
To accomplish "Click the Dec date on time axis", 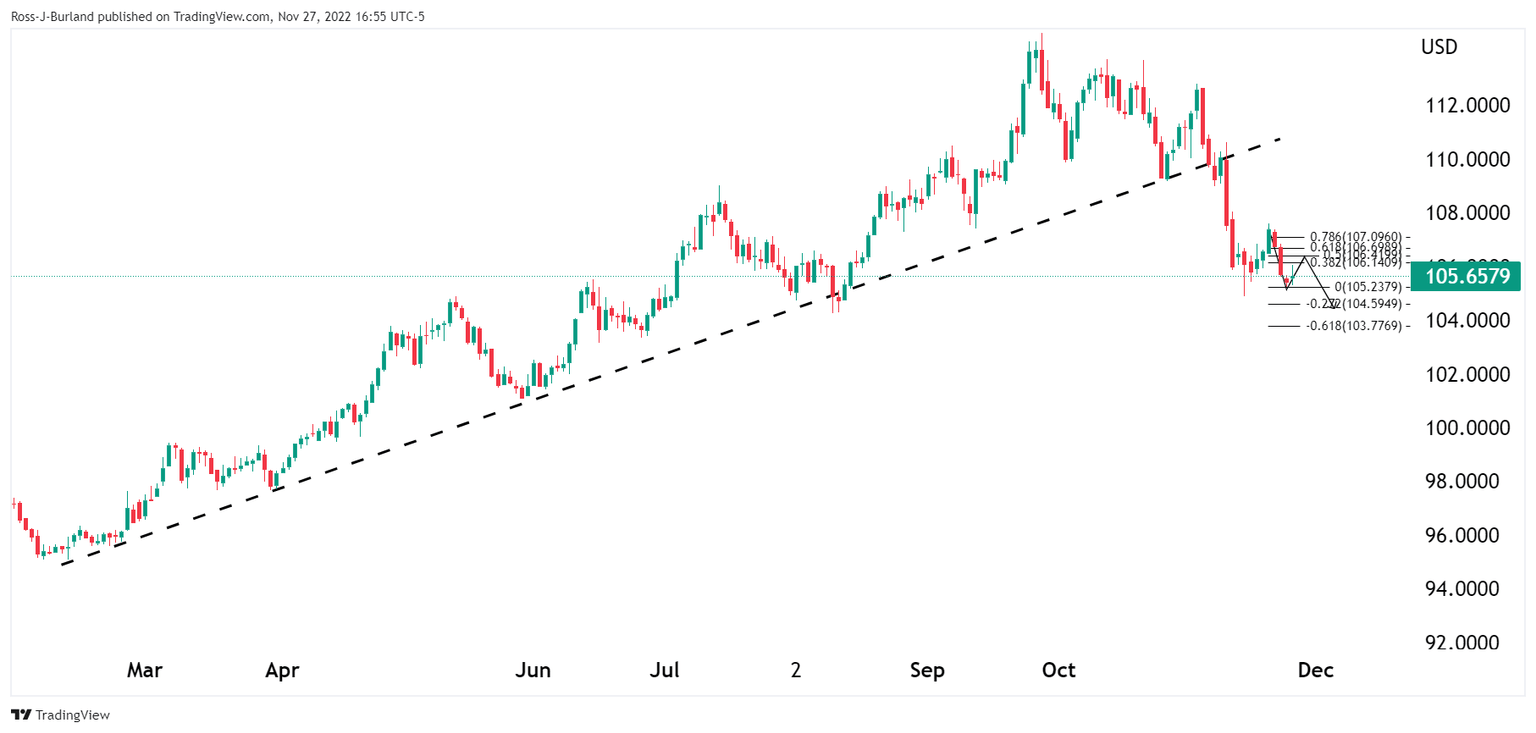I will pos(1316,670).
